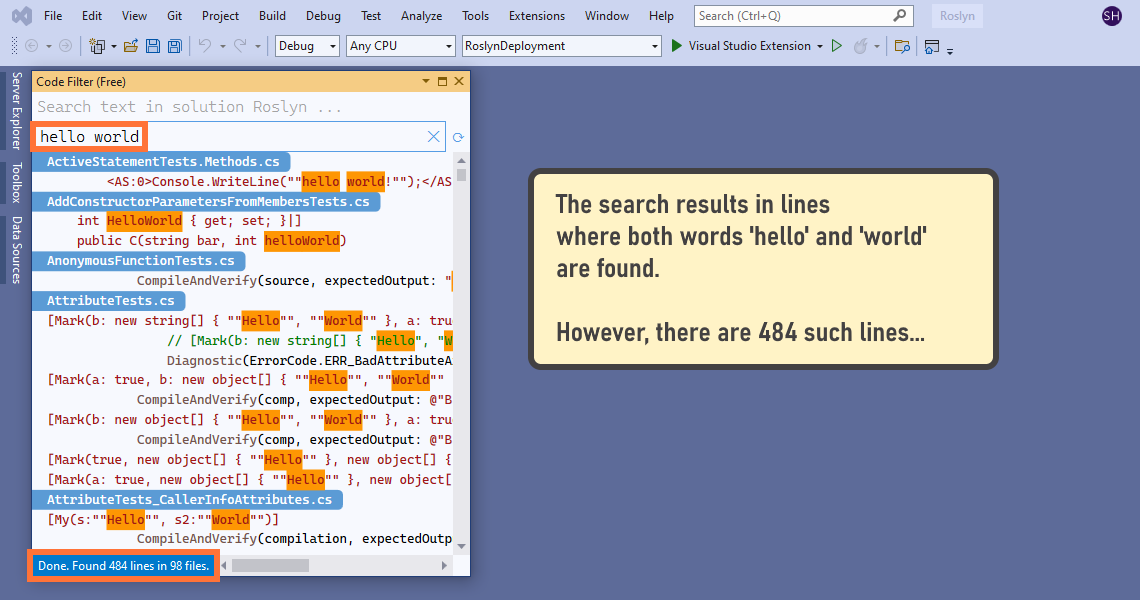Click the user account SH avatar
1140x600 pixels.
click(1111, 16)
